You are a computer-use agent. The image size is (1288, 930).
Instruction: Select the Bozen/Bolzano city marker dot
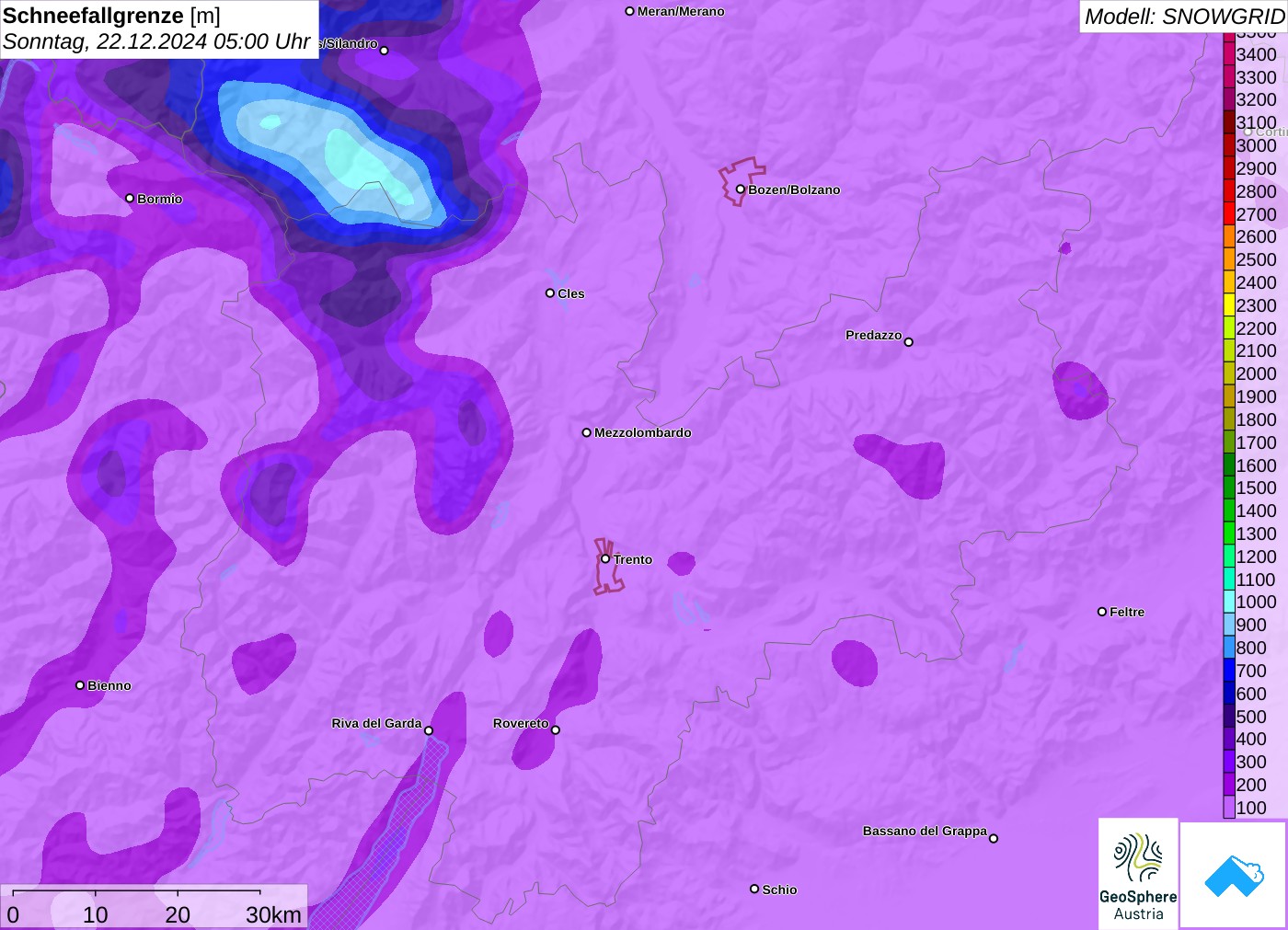pyautogui.click(x=740, y=189)
